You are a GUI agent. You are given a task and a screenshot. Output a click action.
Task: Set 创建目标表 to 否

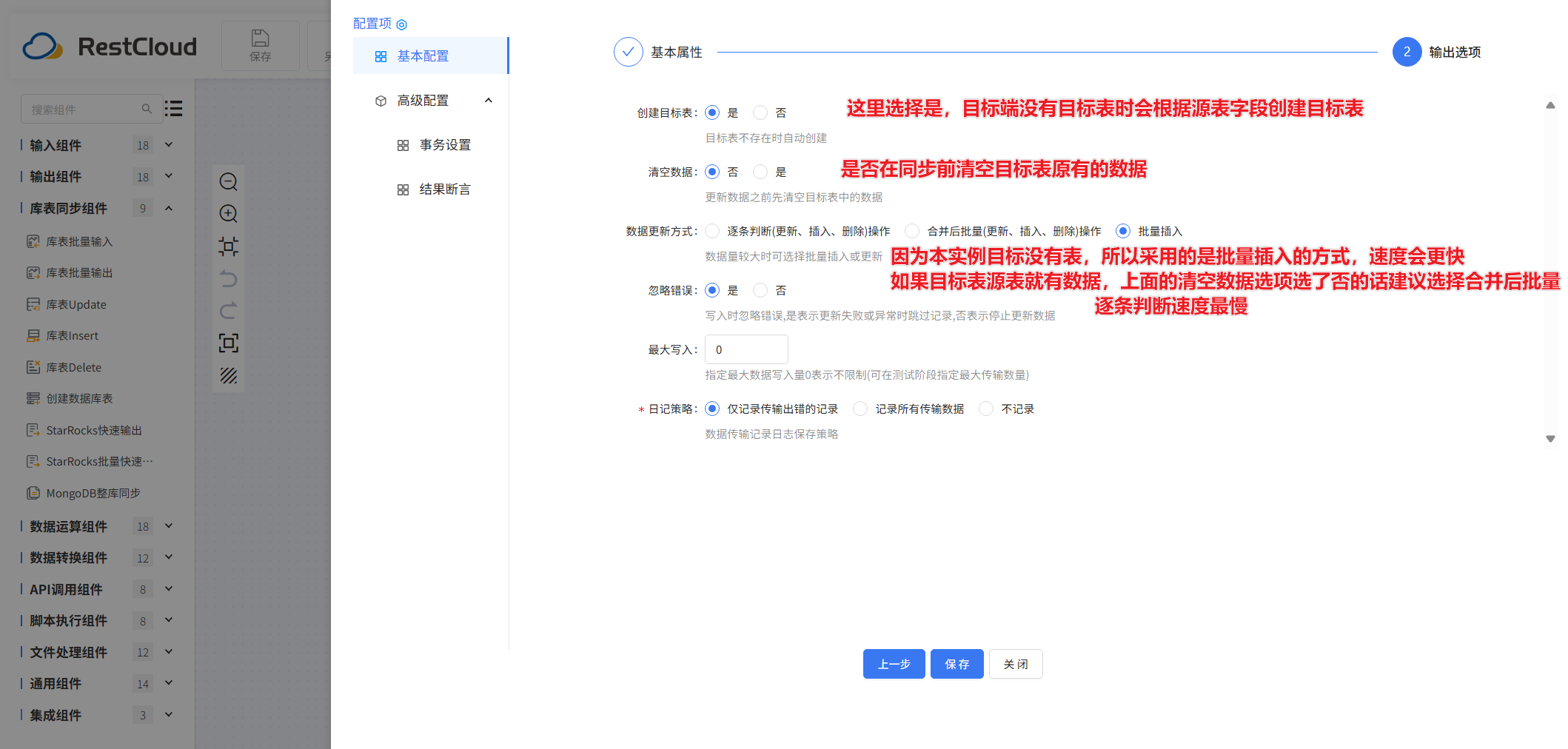coord(760,112)
